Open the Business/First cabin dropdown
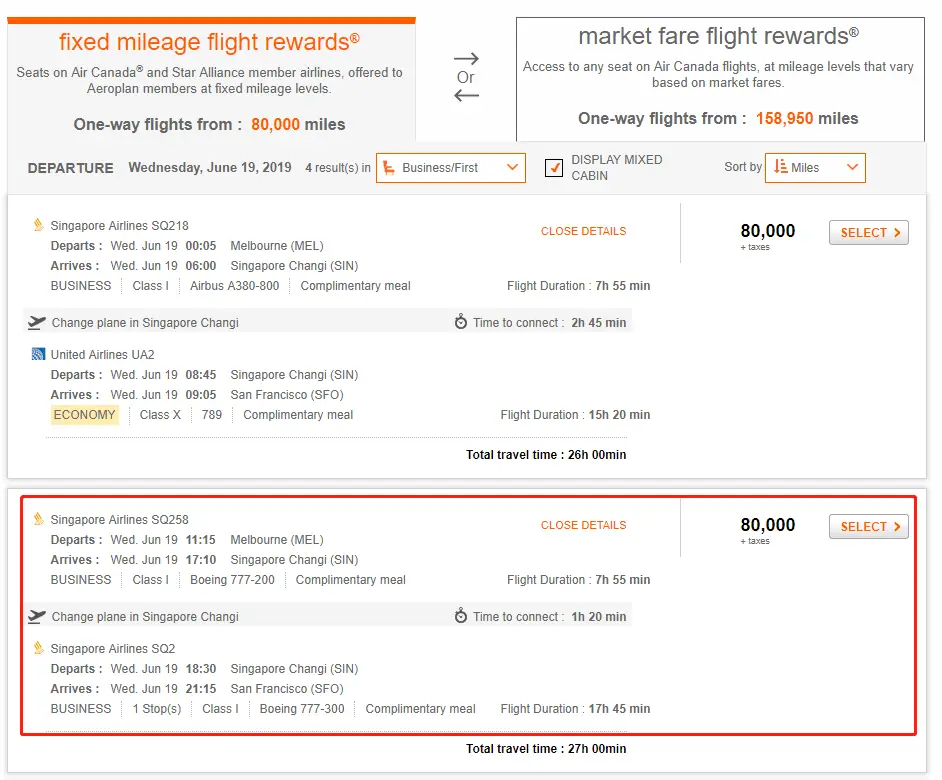 [x=451, y=168]
